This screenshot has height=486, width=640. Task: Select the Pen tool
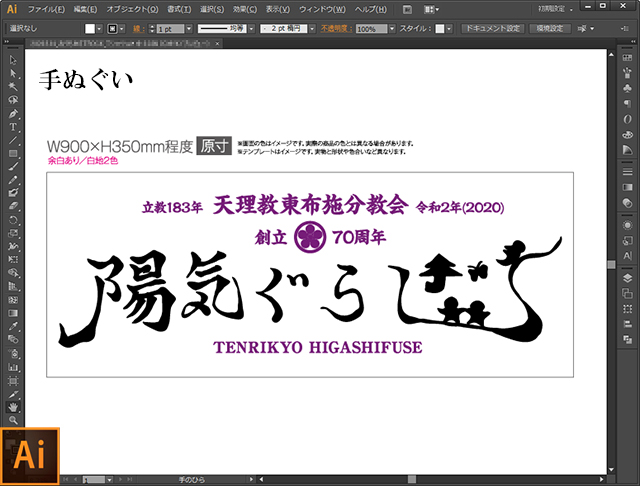pyautogui.click(x=13, y=113)
